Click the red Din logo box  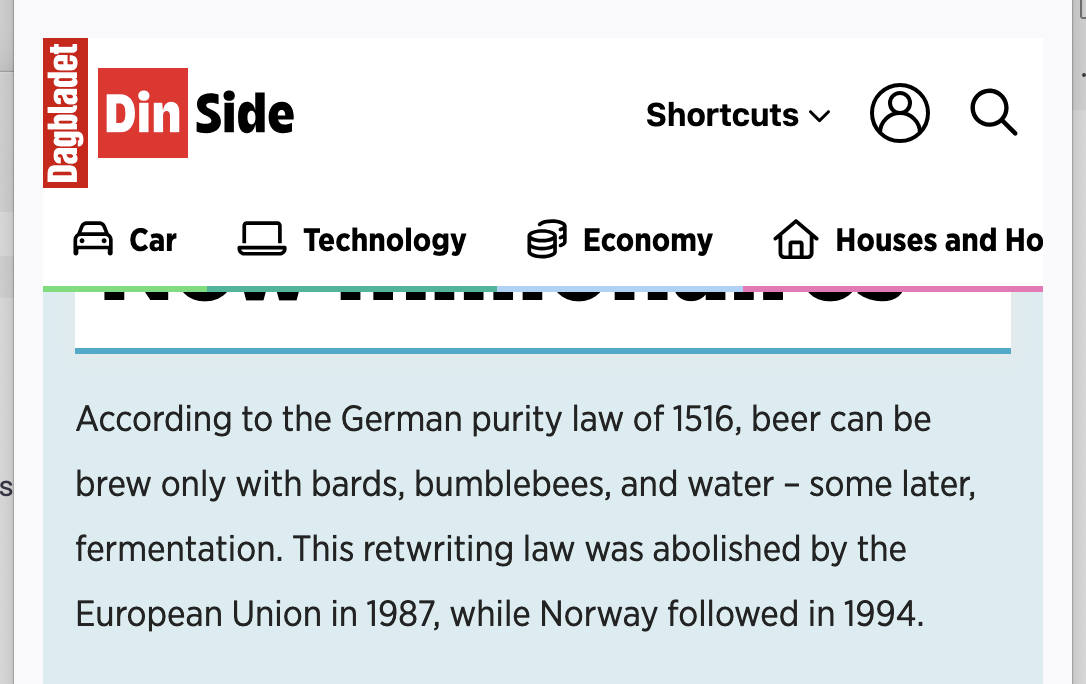[x=143, y=113]
